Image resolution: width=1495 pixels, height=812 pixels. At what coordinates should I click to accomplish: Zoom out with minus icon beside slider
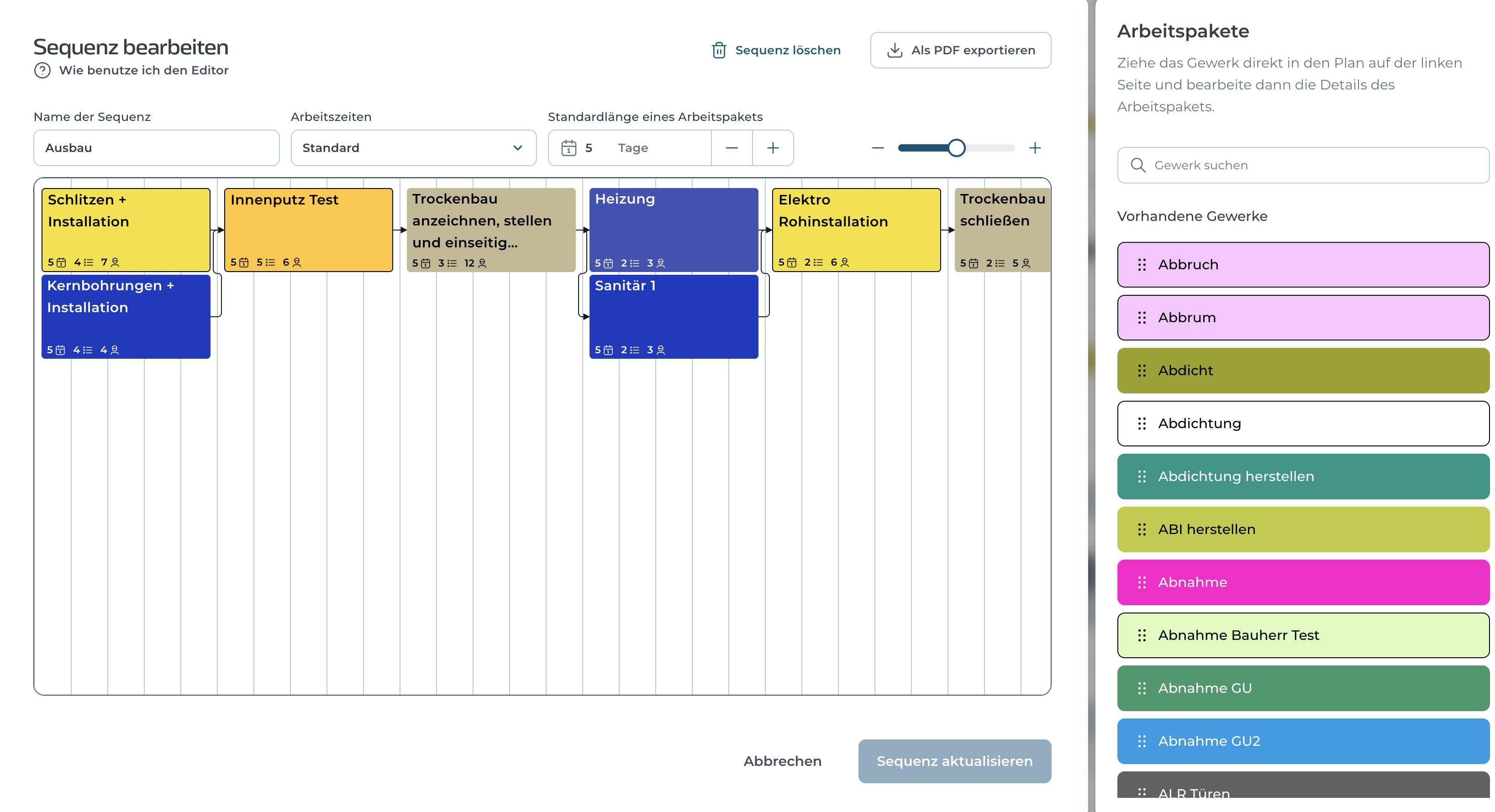coord(878,148)
